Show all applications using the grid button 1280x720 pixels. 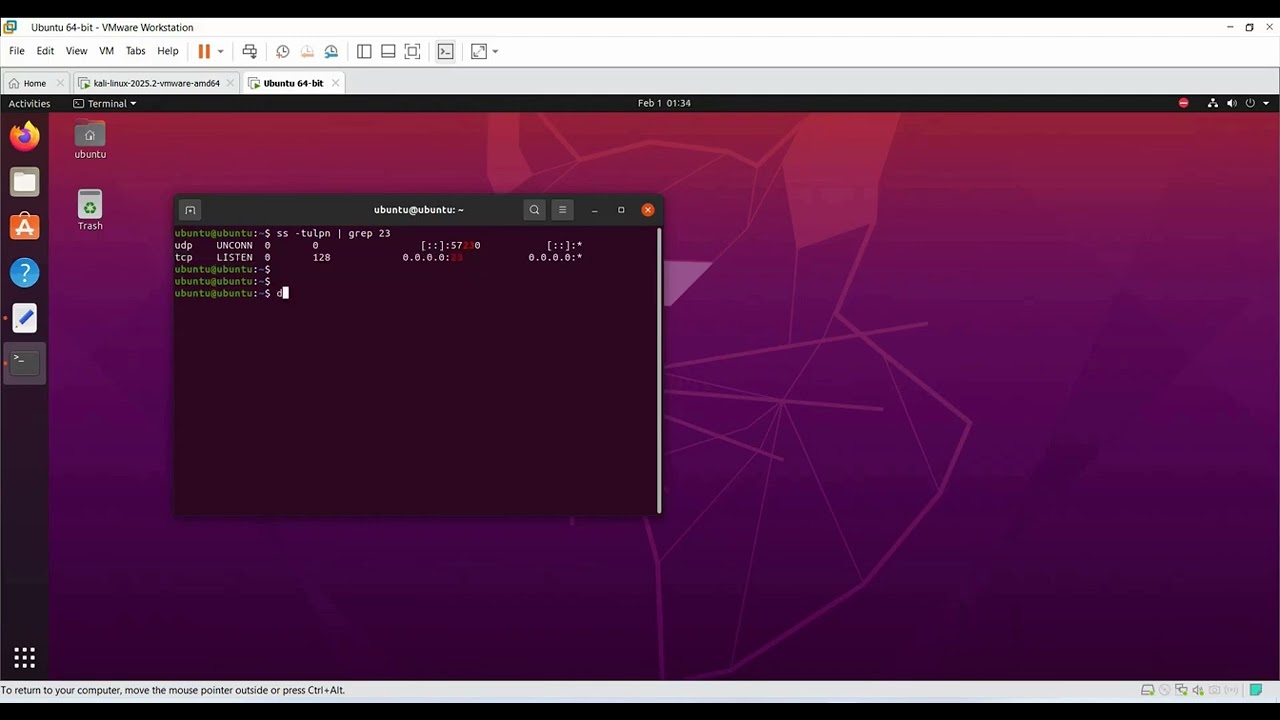[25, 657]
